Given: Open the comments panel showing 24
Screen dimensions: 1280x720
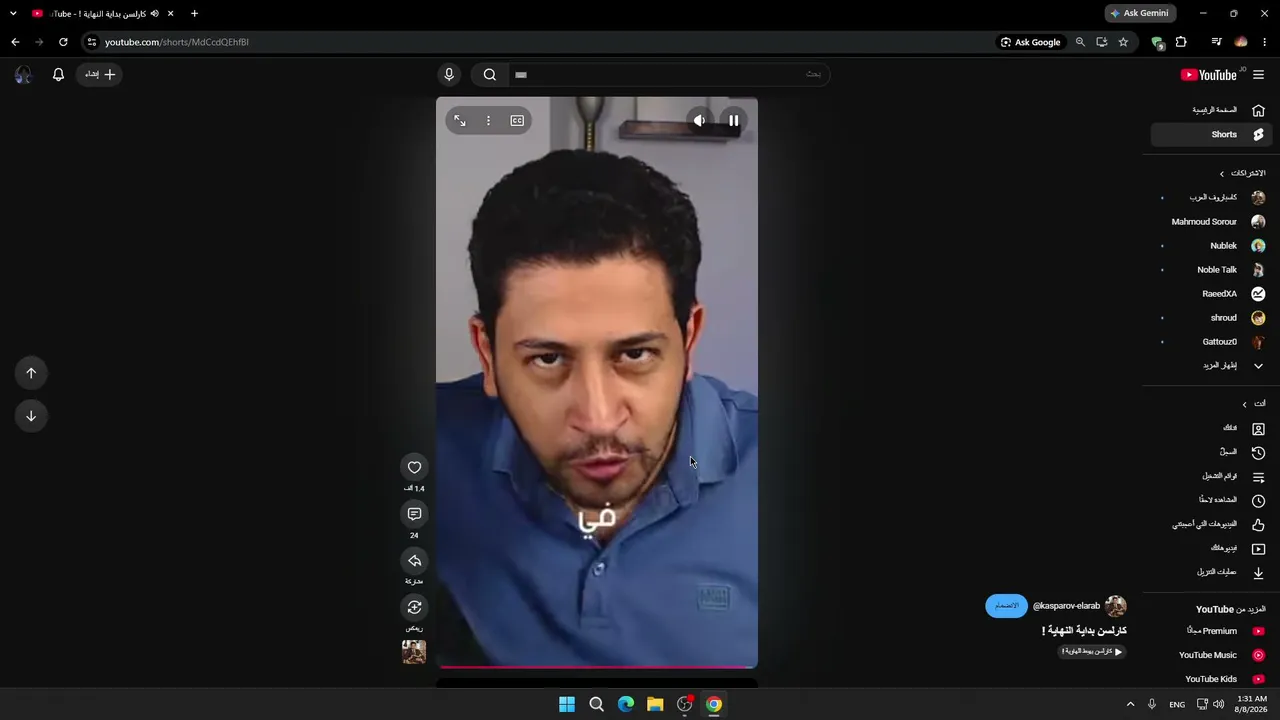Looking at the screenshot, I should click(414, 514).
